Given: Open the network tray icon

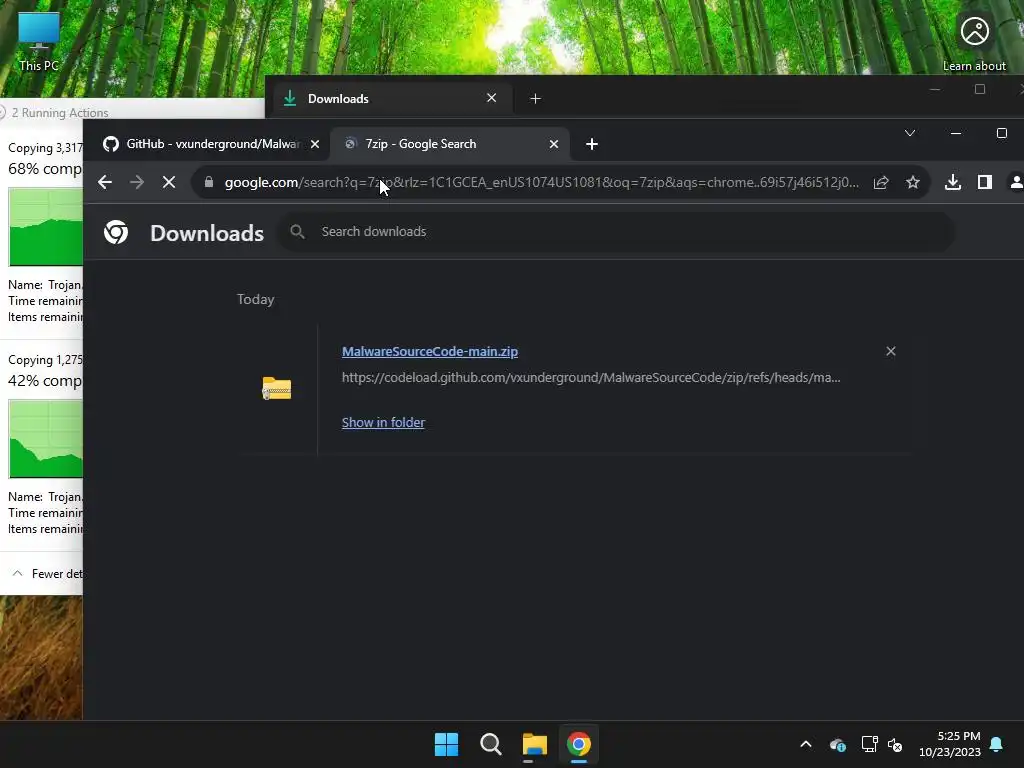Looking at the screenshot, I should [869, 744].
